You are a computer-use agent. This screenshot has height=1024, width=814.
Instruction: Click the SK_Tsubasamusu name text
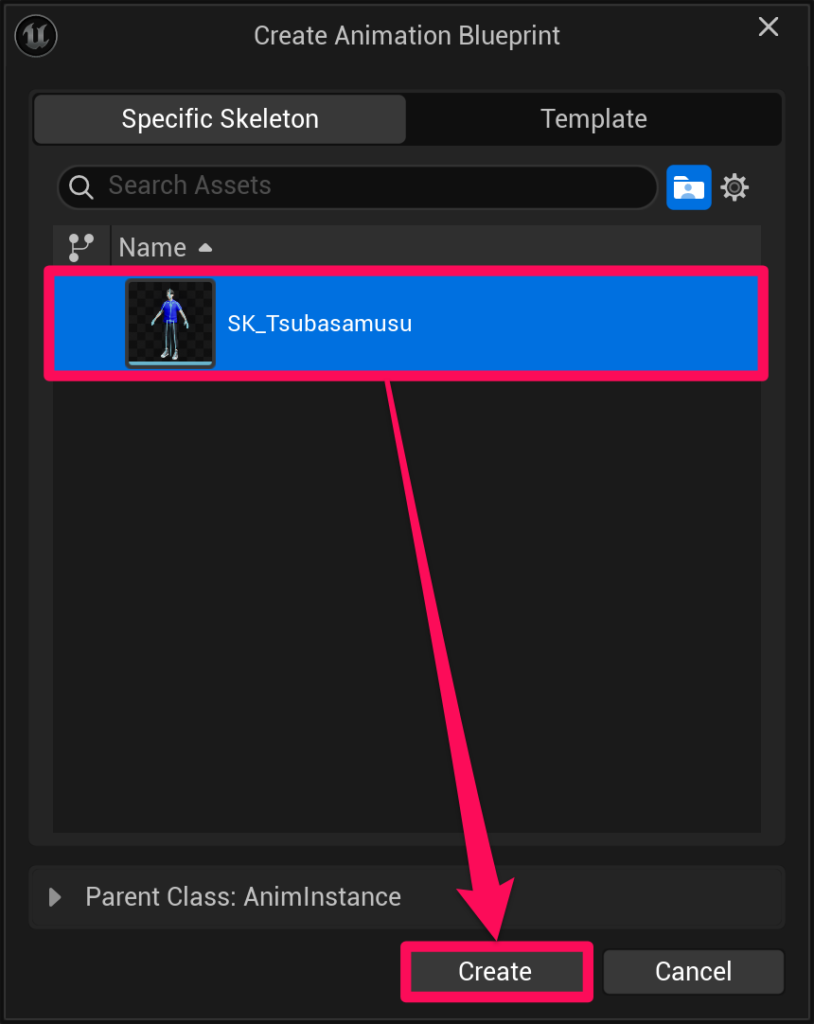pos(320,324)
